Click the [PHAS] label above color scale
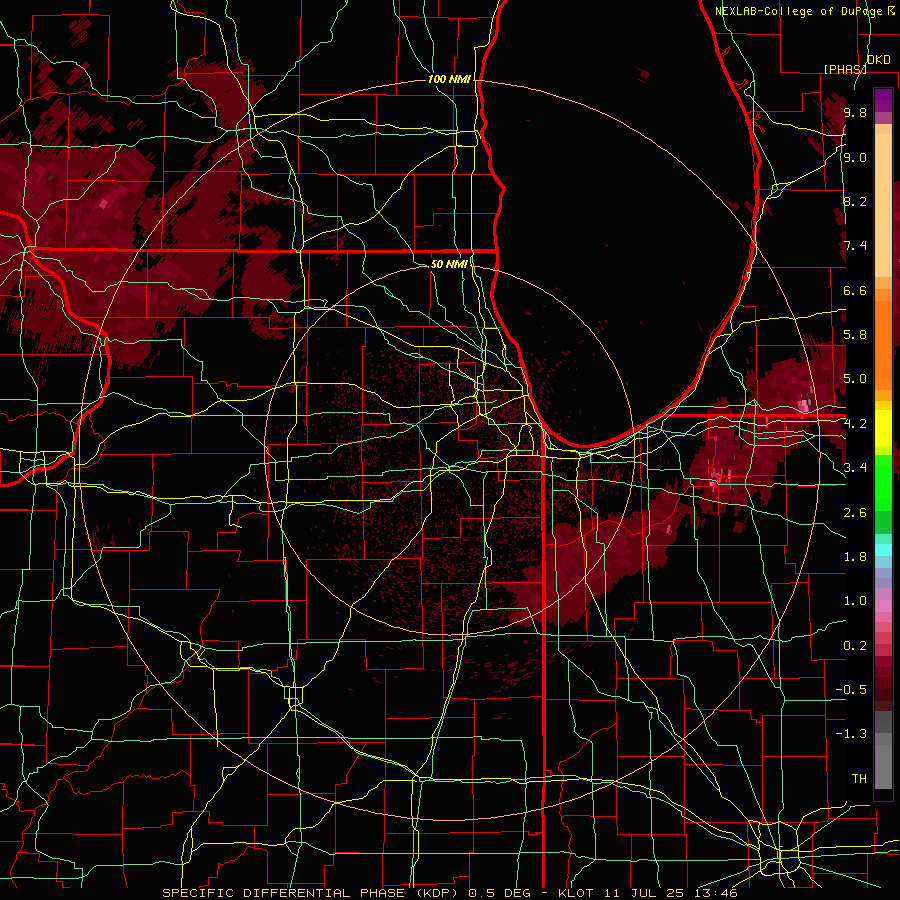The image size is (900, 900). pos(845,69)
